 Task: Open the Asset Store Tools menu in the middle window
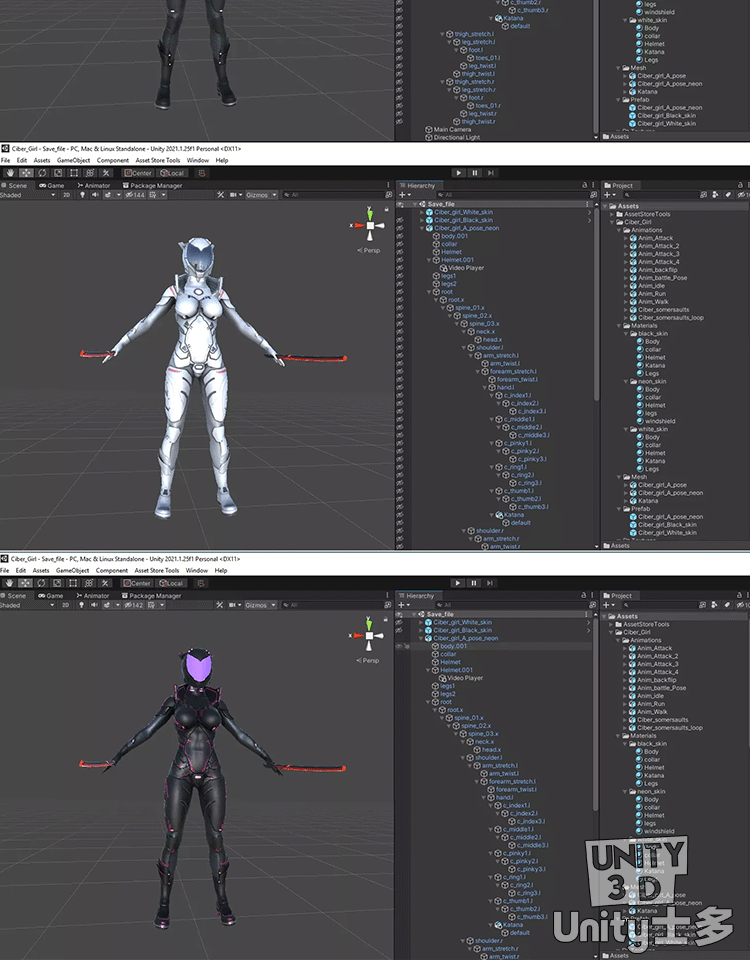(x=157, y=160)
